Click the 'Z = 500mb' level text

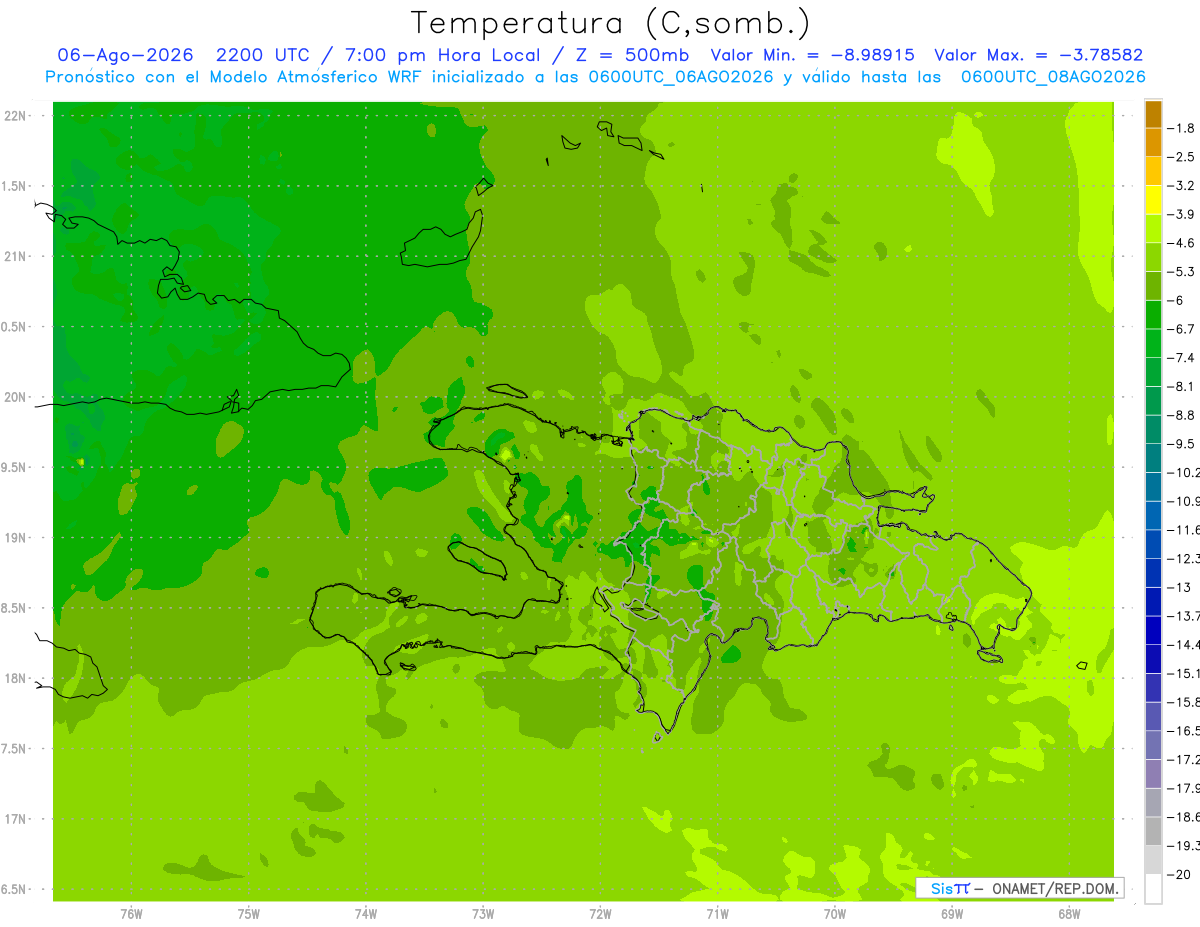(x=631, y=55)
